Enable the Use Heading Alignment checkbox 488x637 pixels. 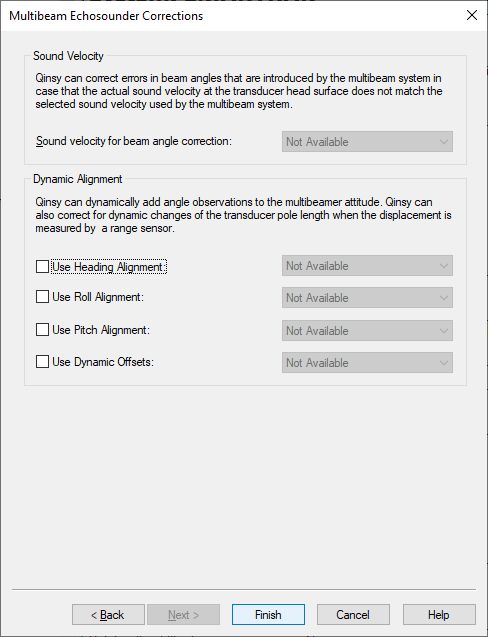click(x=42, y=267)
